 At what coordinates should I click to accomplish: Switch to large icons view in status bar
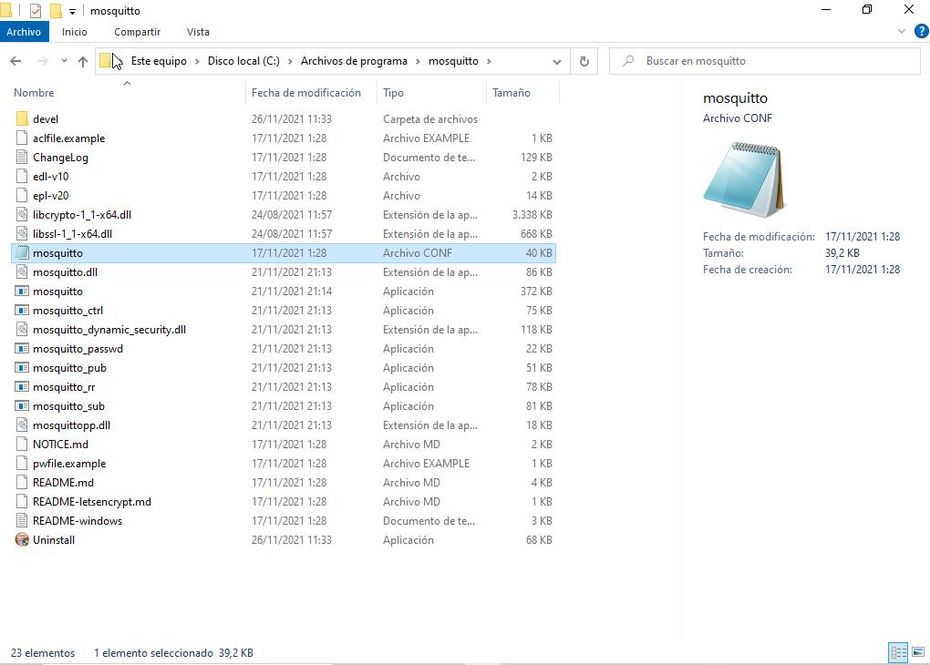coord(919,653)
